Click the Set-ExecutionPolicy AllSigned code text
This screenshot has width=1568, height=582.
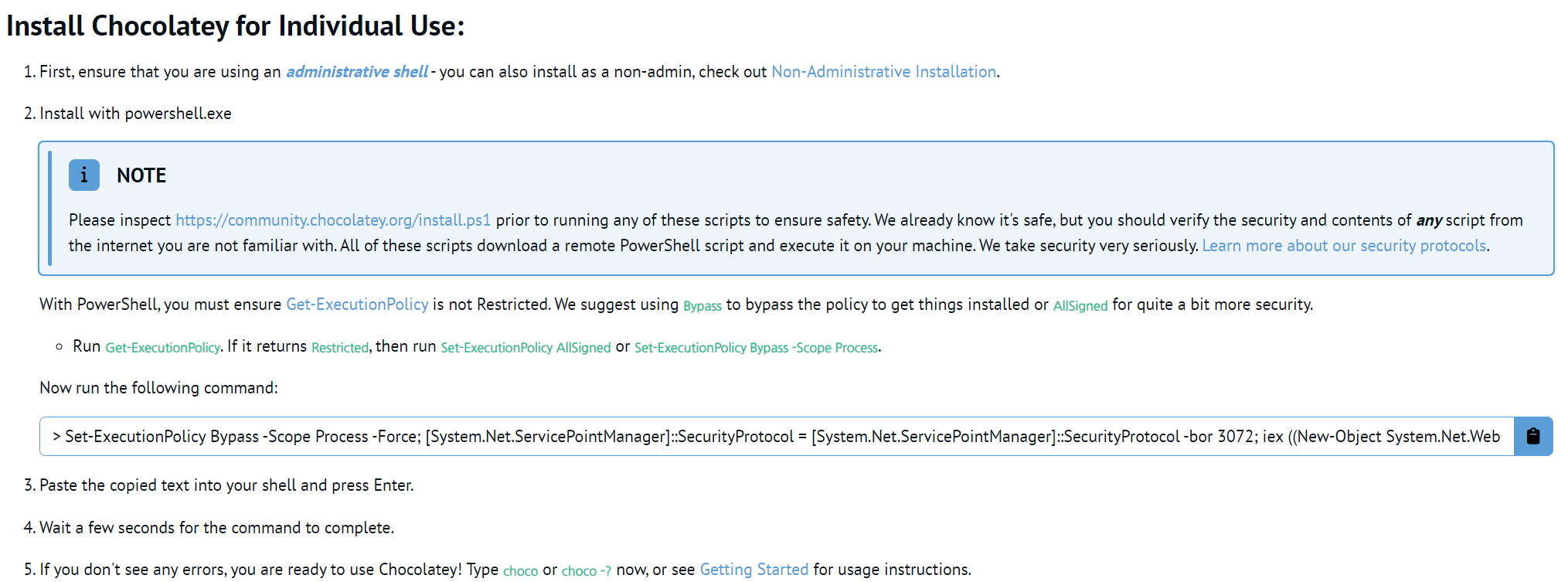point(526,348)
